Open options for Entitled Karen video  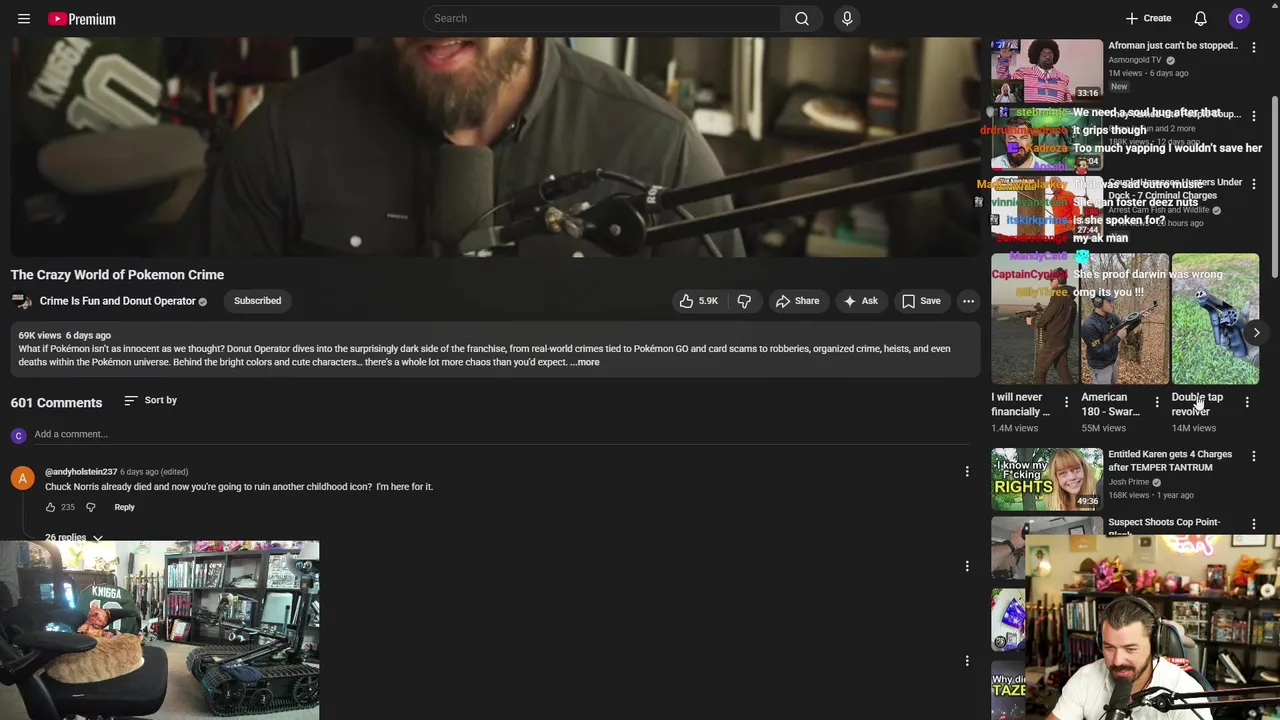pos(1254,456)
